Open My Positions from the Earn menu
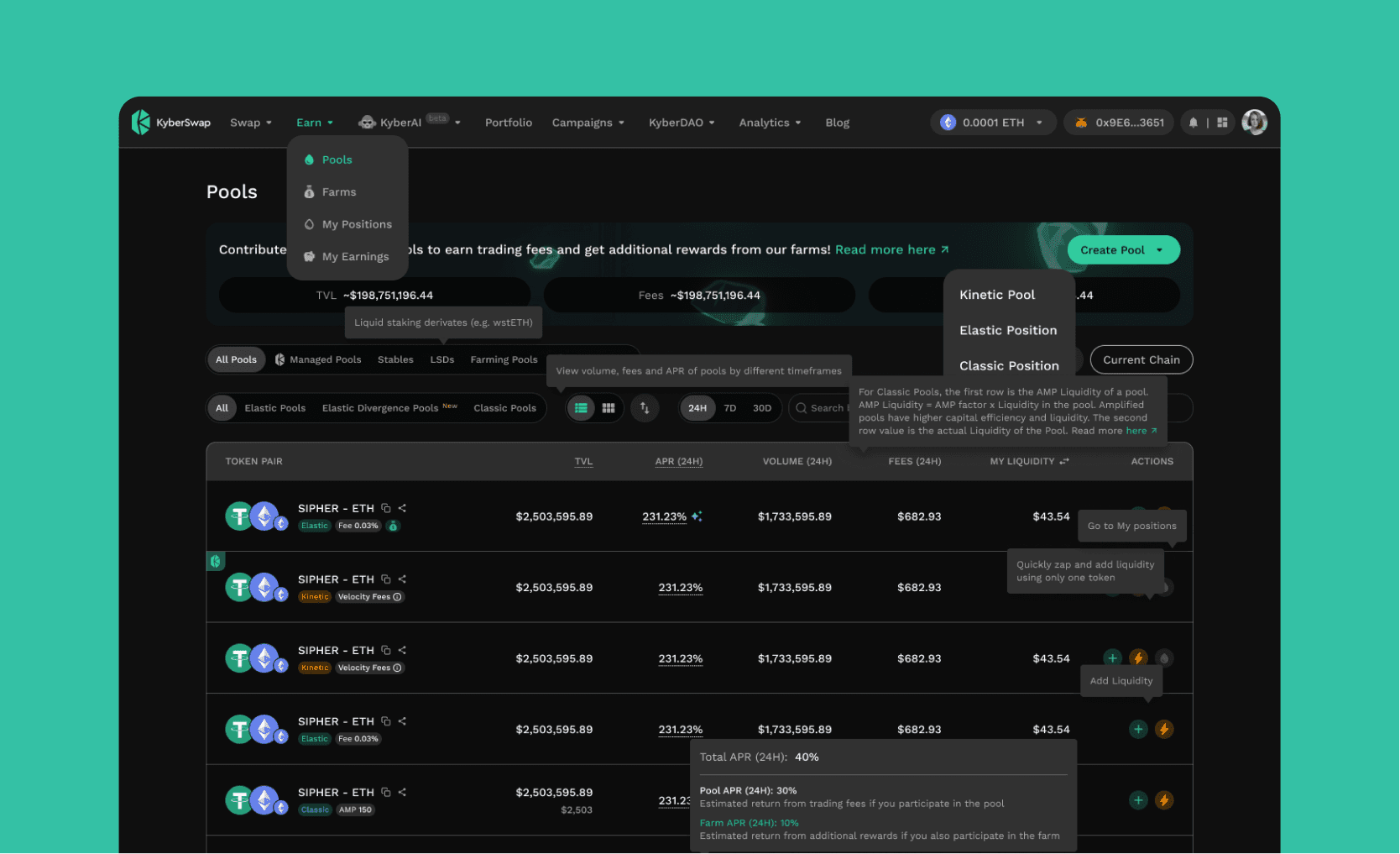 coord(347,224)
